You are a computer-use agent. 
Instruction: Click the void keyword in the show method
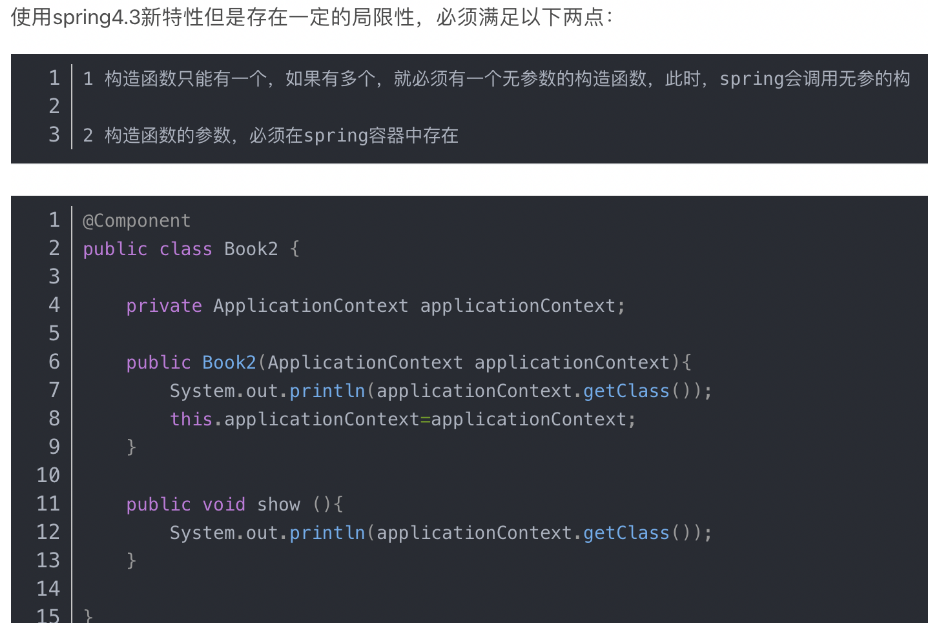(224, 505)
